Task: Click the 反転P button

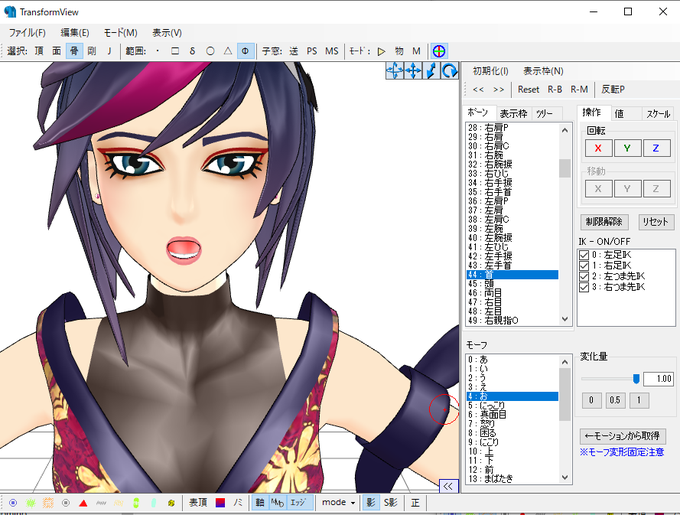Action: coord(613,90)
